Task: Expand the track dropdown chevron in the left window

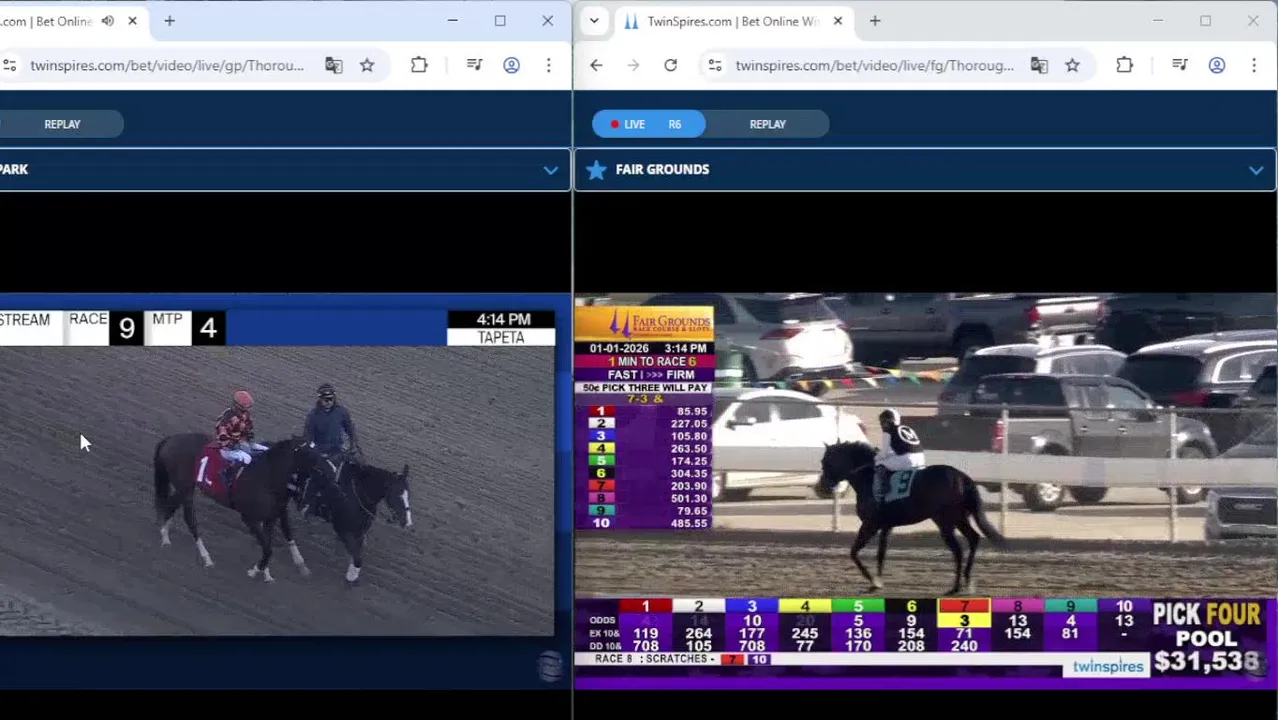Action: pyautogui.click(x=550, y=170)
